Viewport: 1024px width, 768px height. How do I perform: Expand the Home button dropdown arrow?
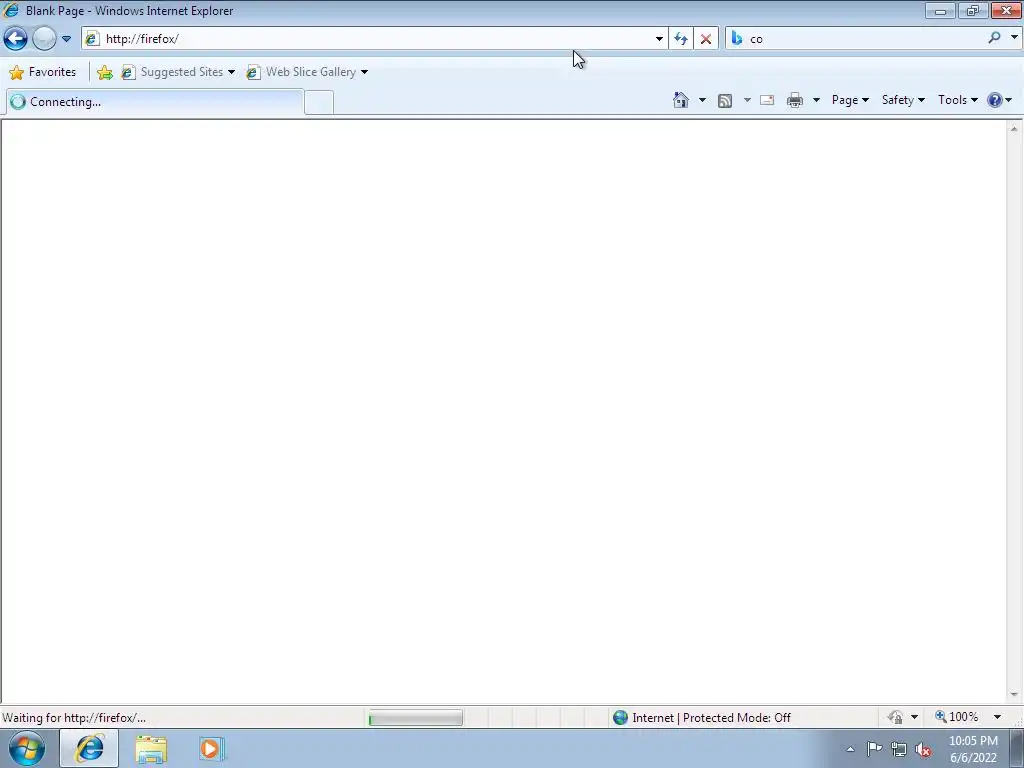click(702, 100)
